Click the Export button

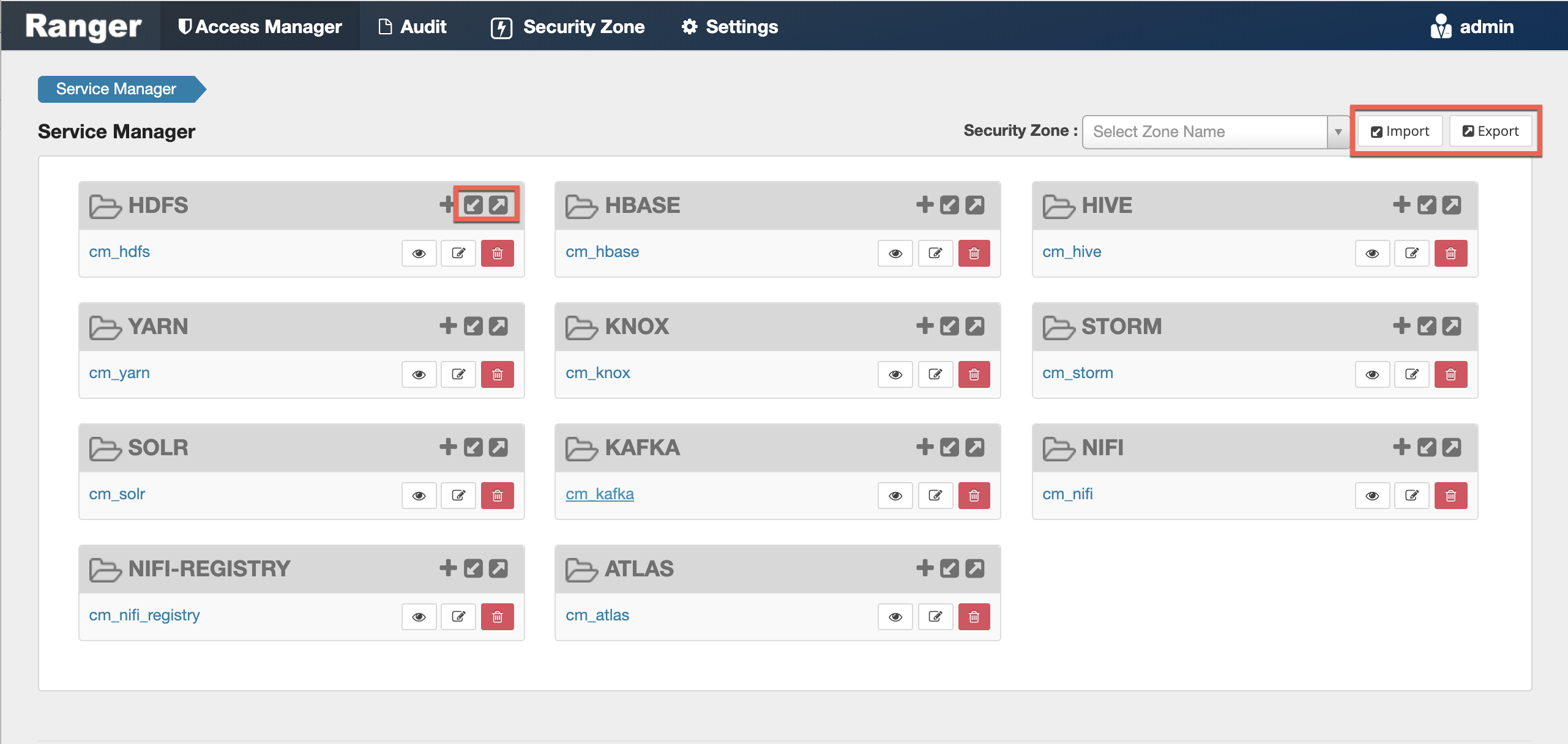click(1491, 131)
